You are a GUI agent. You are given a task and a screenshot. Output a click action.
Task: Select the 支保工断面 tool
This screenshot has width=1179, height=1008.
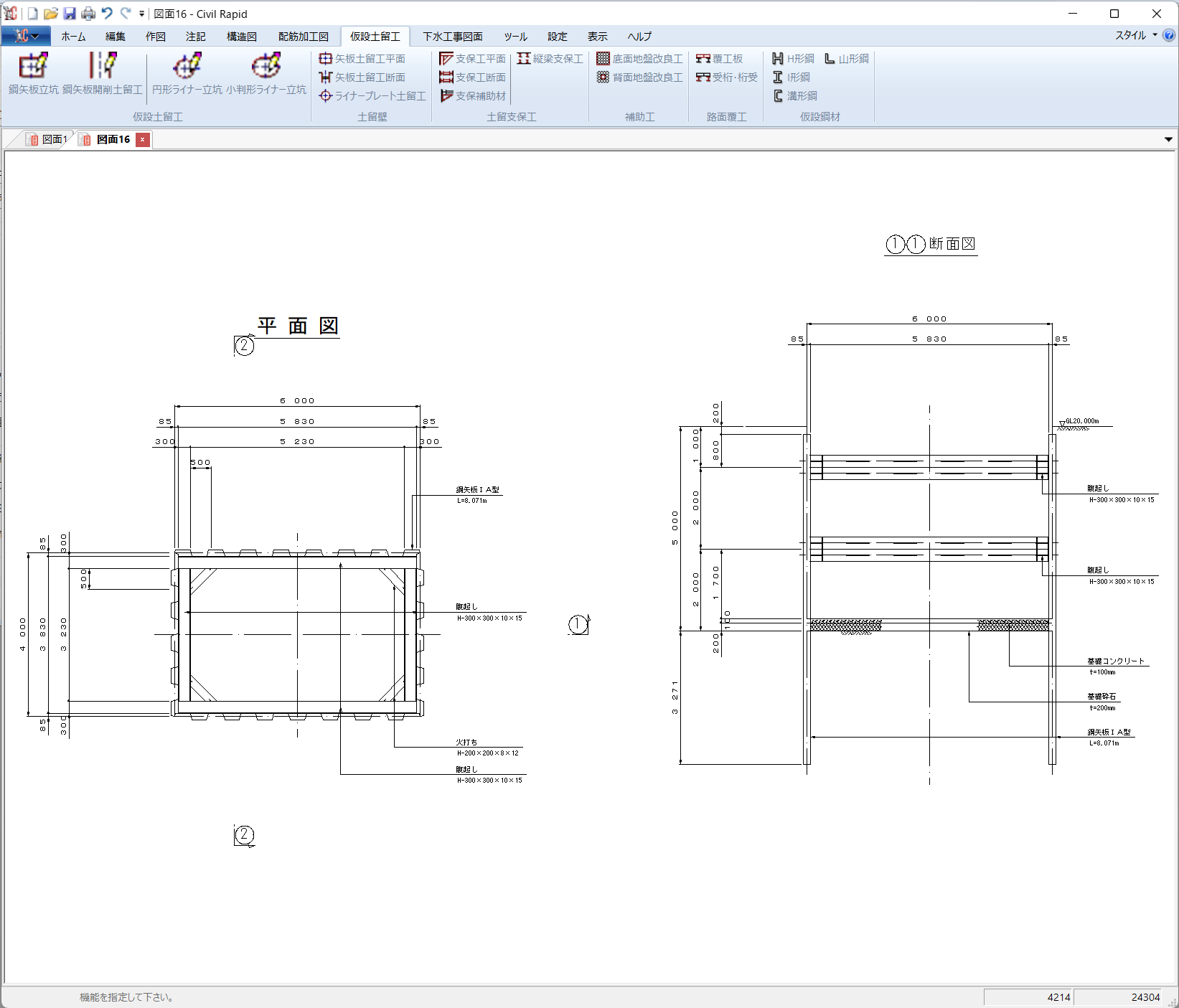click(x=473, y=77)
